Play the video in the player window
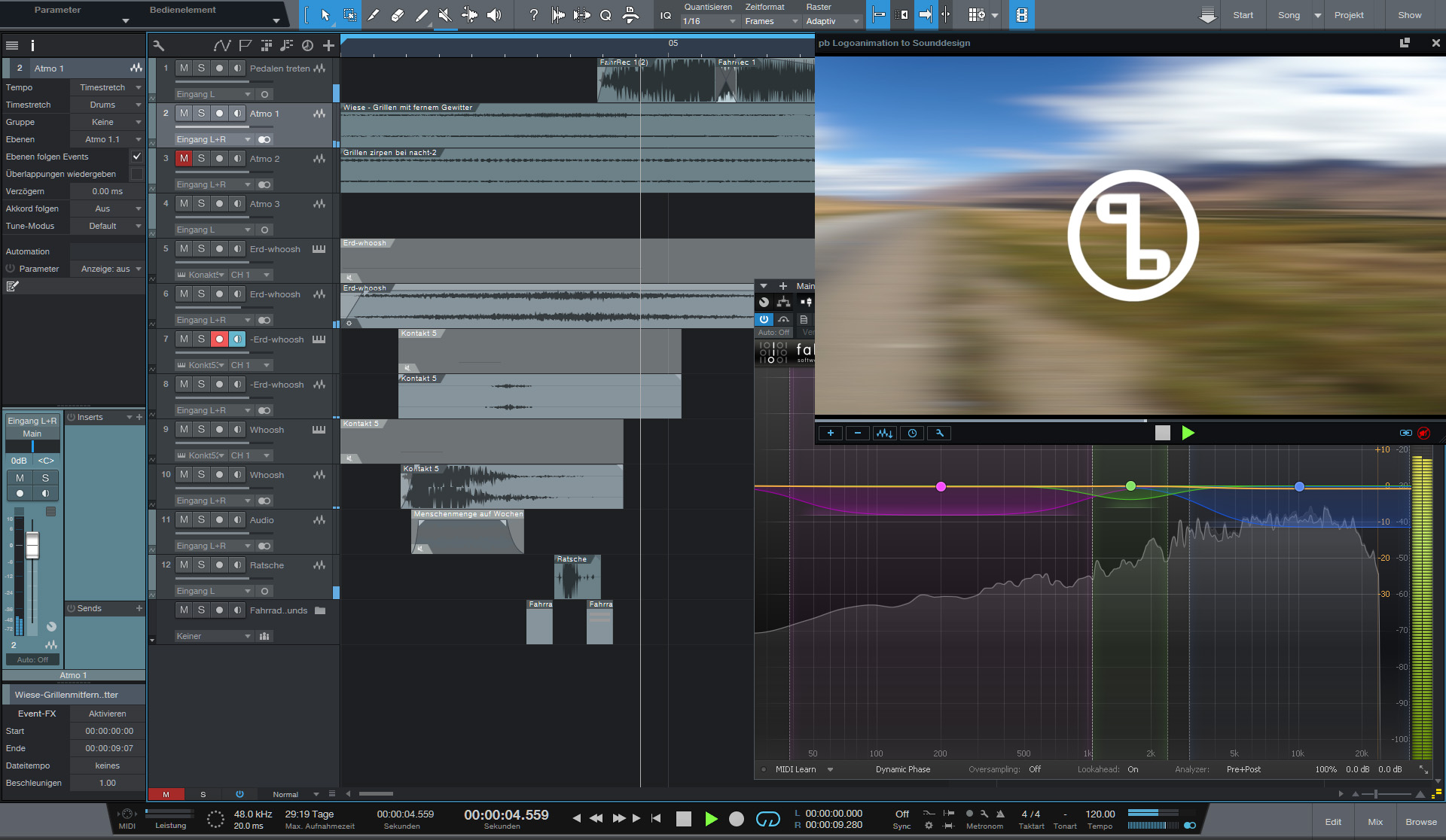1446x840 pixels. [1188, 433]
